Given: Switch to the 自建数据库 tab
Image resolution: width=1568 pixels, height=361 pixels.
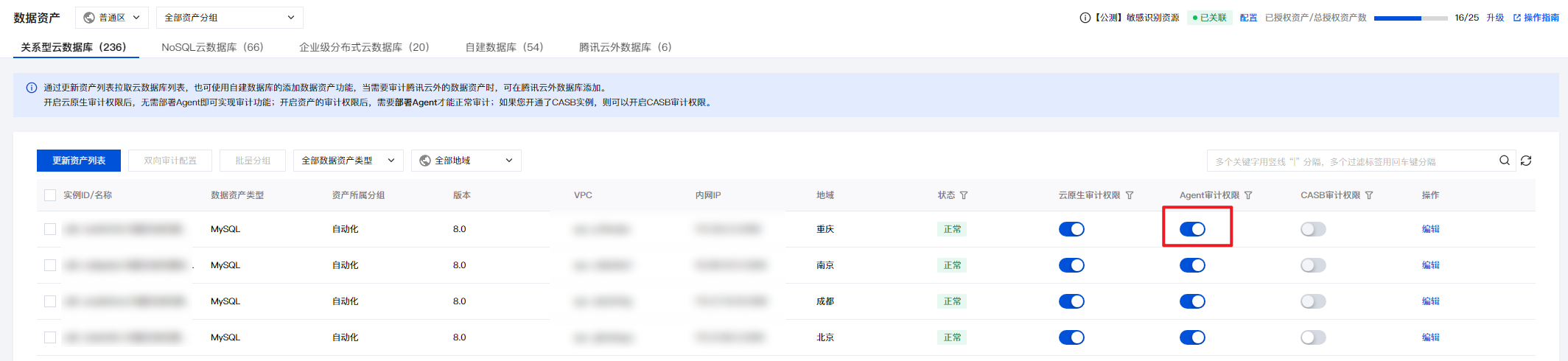Looking at the screenshot, I should pos(504,47).
